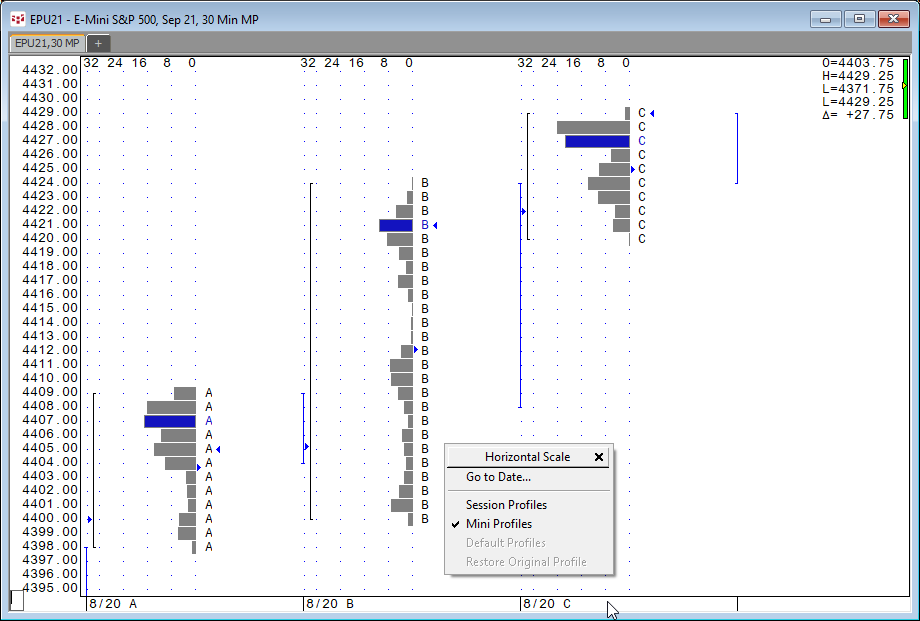This screenshot has width=920, height=621.
Task: Click blue triangle marker beside 4405 A row
Action: tap(218, 449)
